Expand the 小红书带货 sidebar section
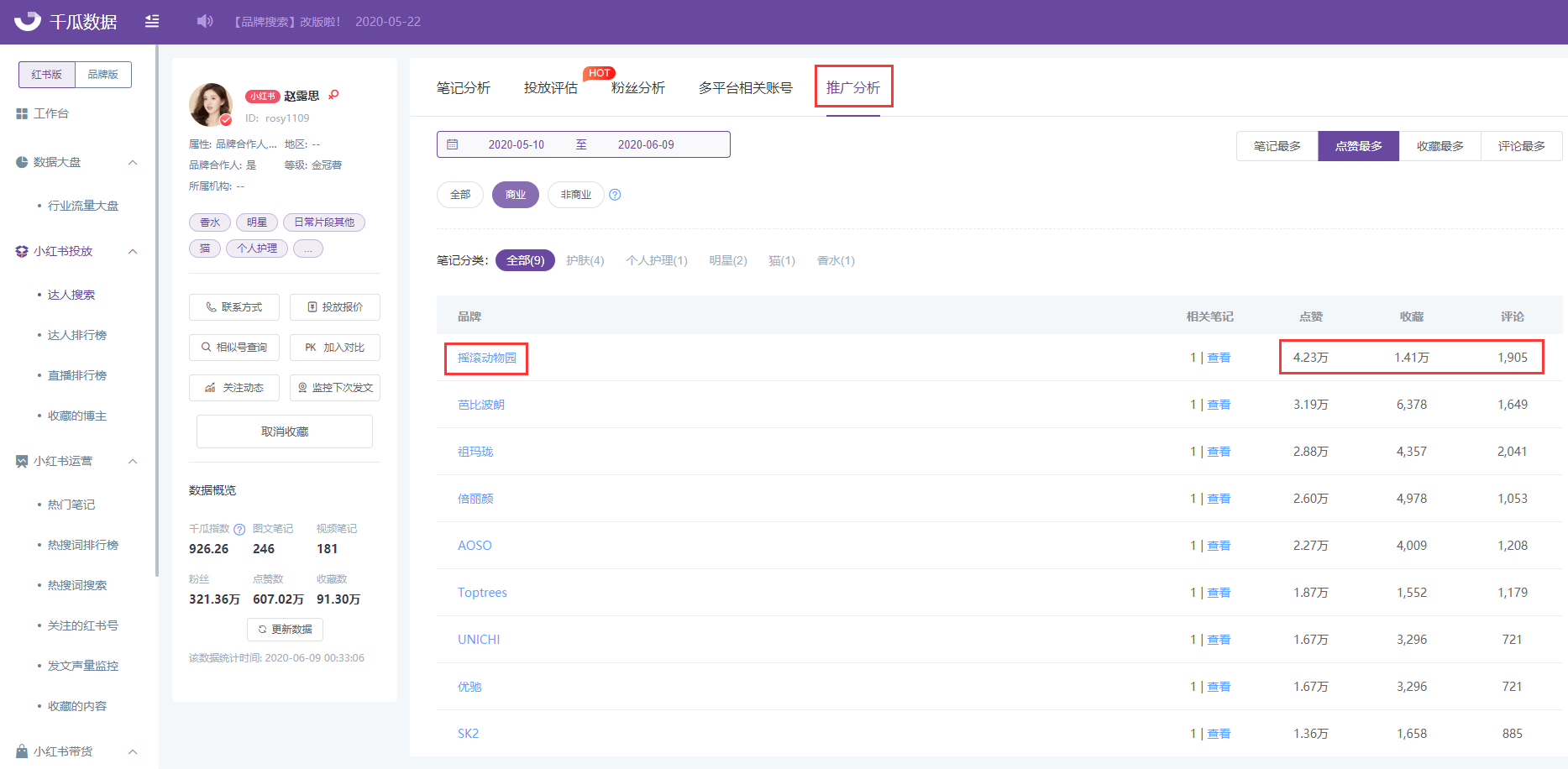The width and height of the screenshot is (1568, 769). pyautogui.click(x=133, y=751)
